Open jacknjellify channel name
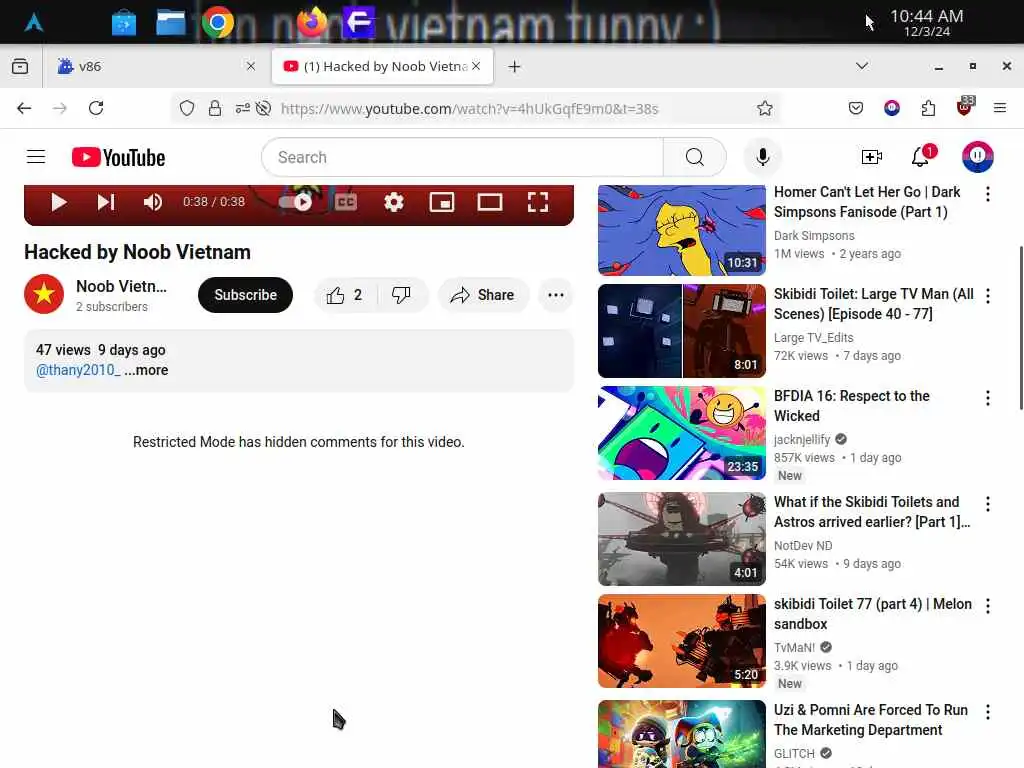 click(x=802, y=440)
